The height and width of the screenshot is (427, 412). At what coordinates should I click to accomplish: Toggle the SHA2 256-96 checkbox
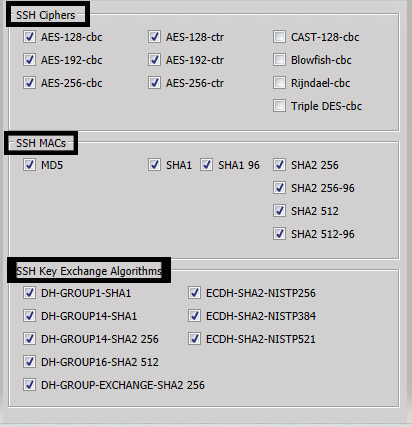pos(279,188)
